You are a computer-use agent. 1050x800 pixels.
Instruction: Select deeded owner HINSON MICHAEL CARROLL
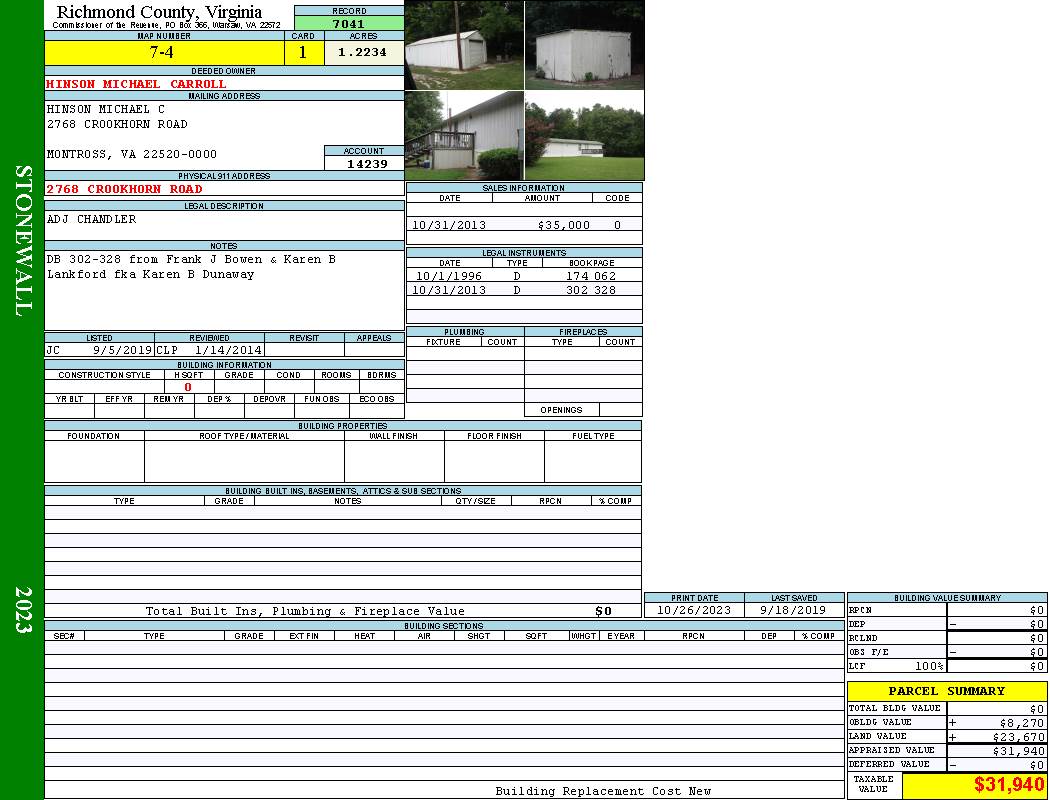click(137, 84)
